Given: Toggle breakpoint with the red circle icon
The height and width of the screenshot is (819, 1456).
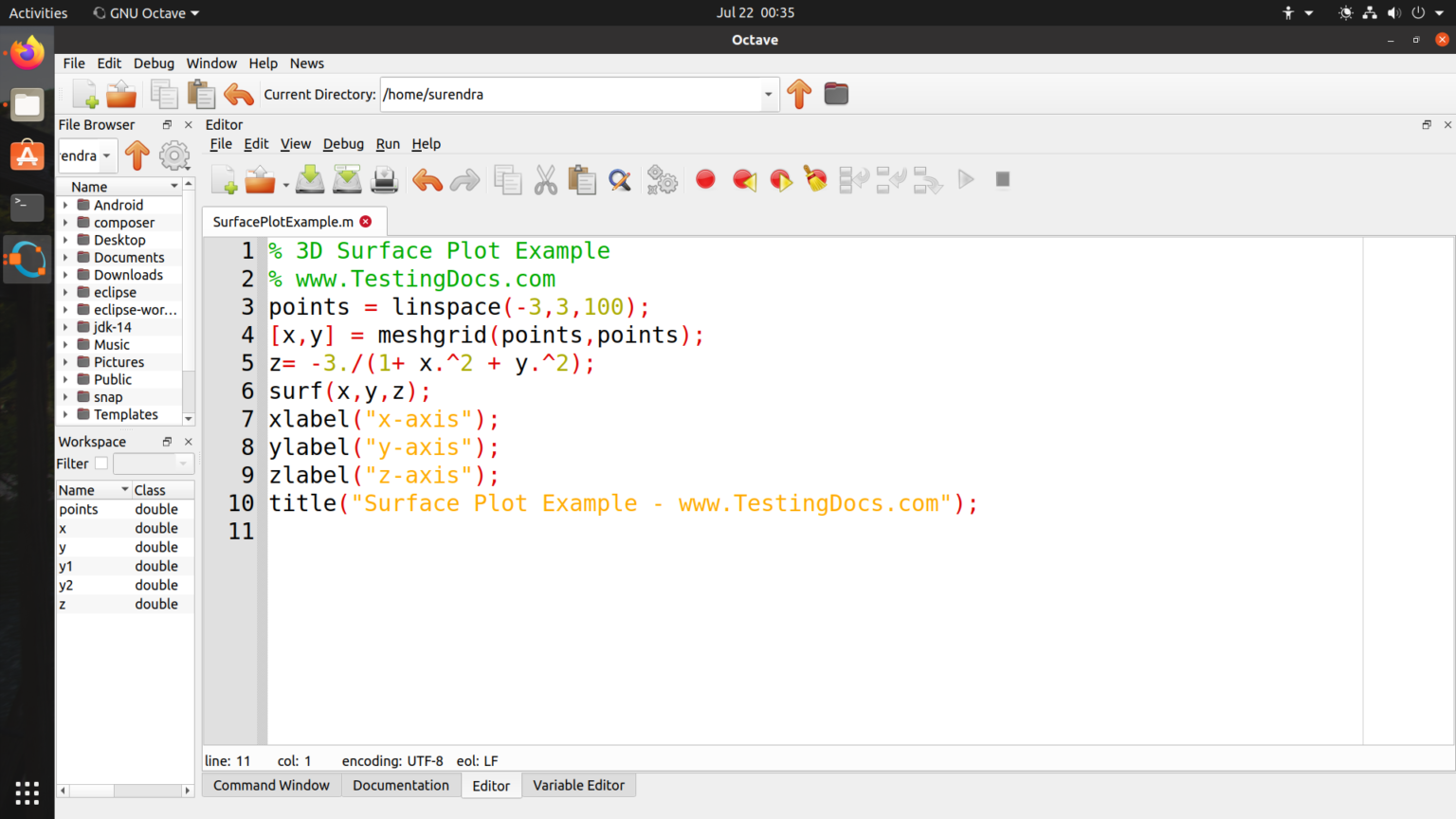Looking at the screenshot, I should pyautogui.click(x=705, y=179).
